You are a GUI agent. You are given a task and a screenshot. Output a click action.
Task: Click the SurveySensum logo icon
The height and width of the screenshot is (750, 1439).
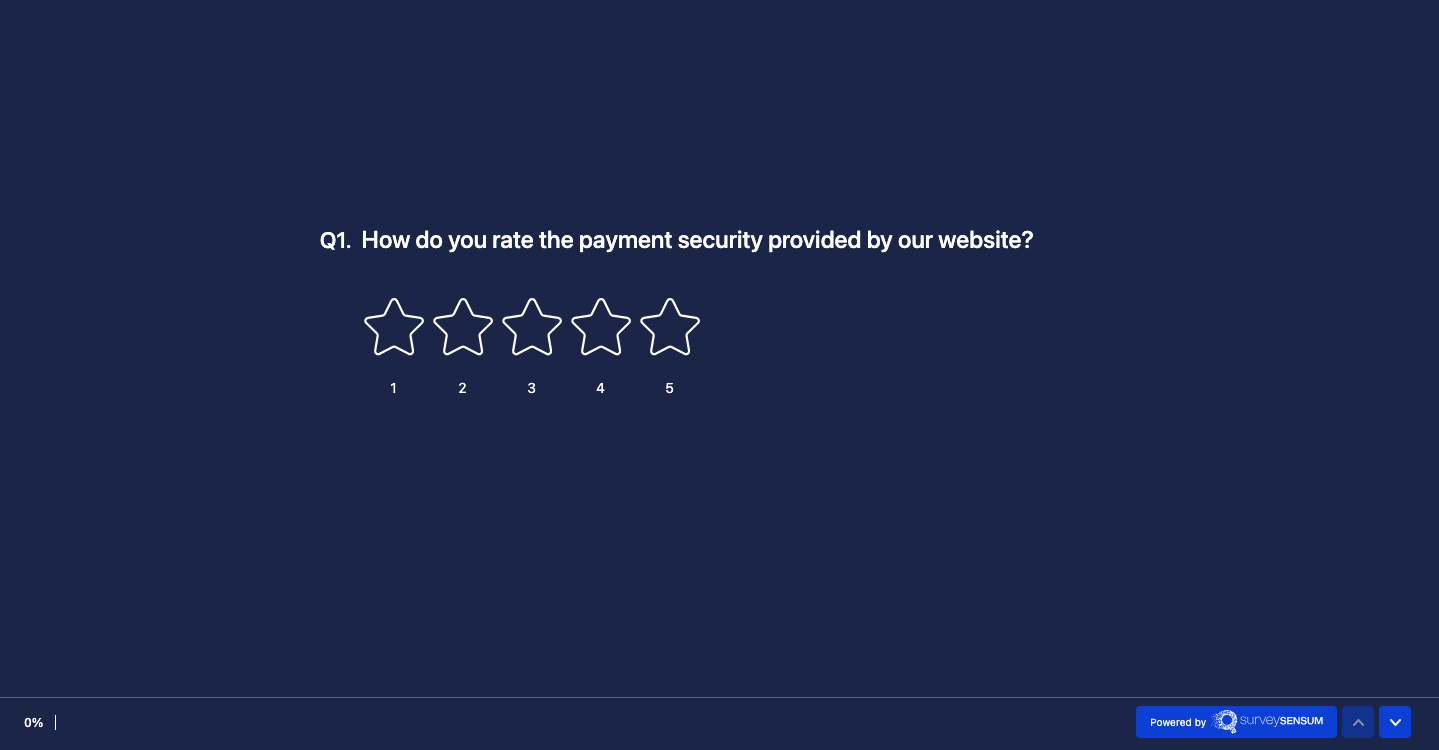[1226, 721]
